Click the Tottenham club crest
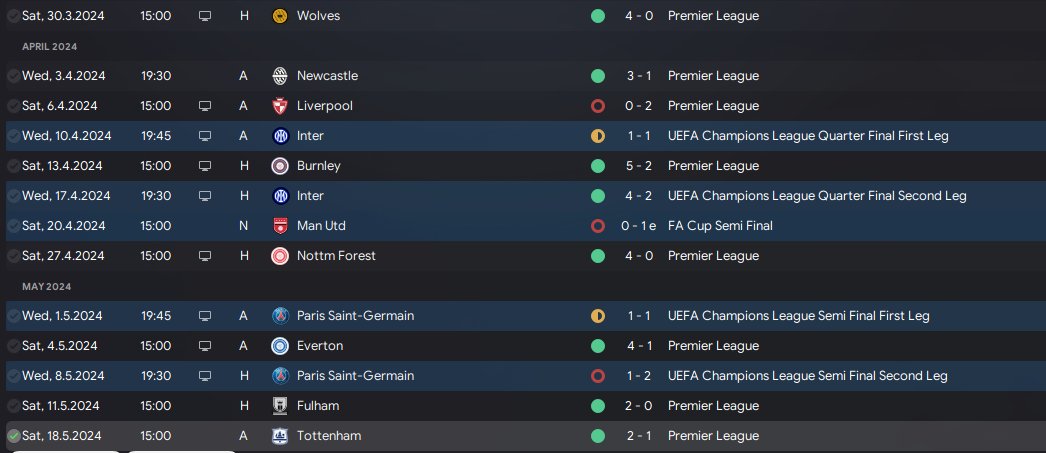The width and height of the screenshot is (1046, 453). click(x=280, y=436)
